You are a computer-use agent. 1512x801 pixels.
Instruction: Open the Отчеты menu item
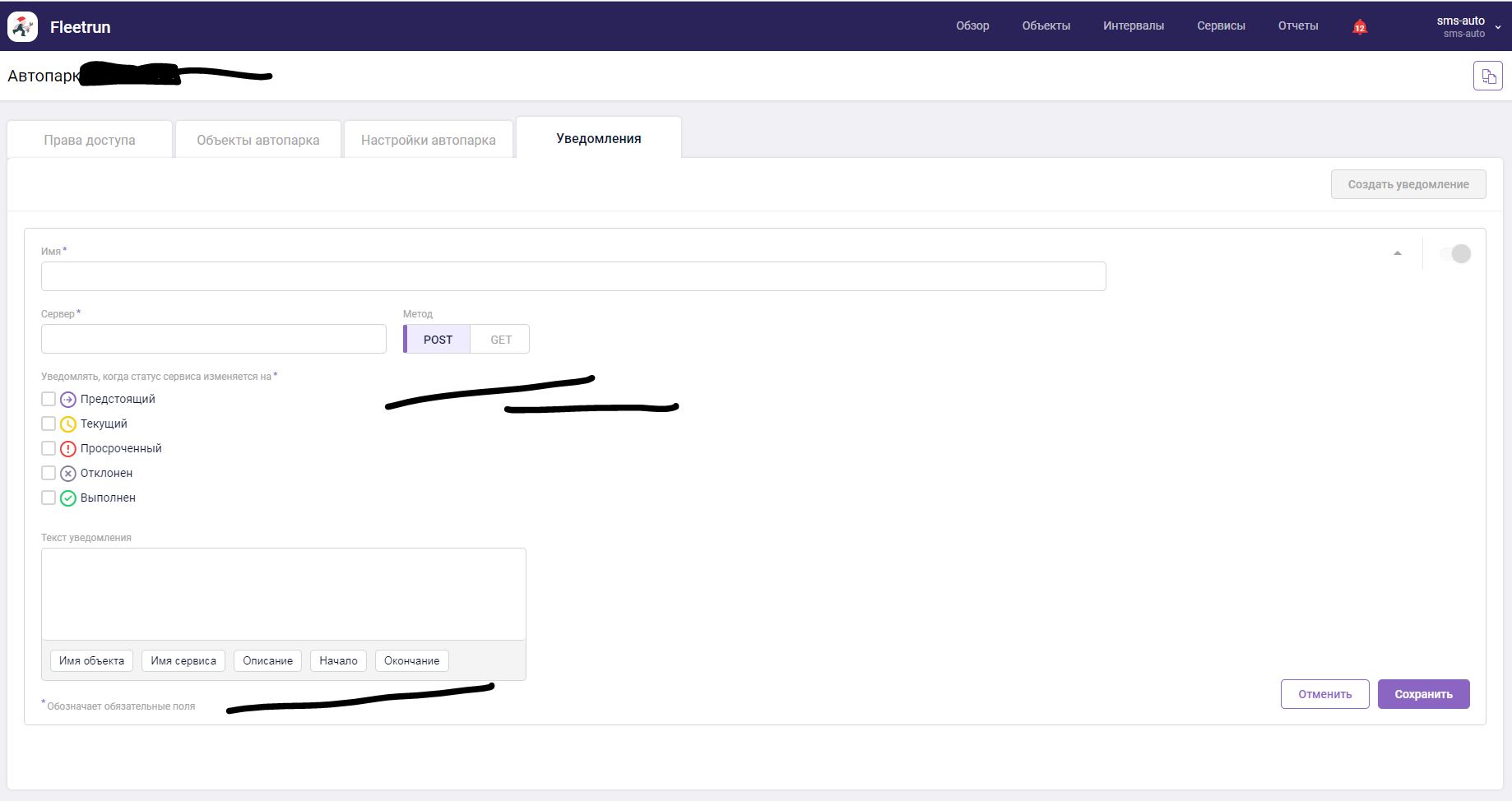coord(1297,25)
